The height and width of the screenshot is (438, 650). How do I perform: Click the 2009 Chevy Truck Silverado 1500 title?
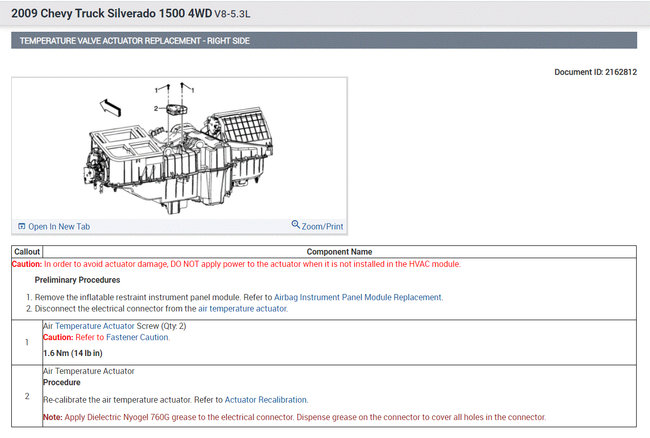112,13
